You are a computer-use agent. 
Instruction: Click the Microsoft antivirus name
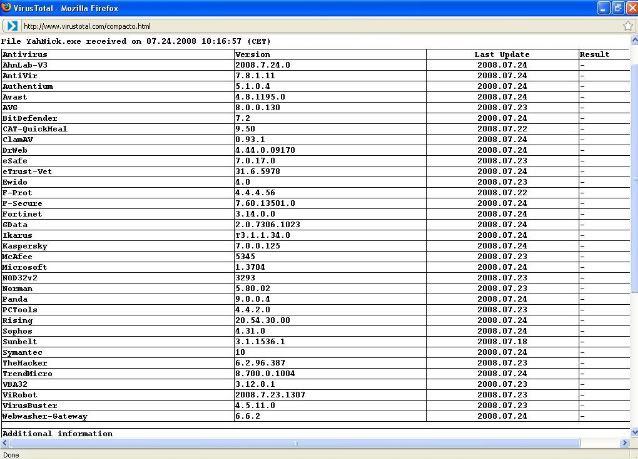click(25, 267)
